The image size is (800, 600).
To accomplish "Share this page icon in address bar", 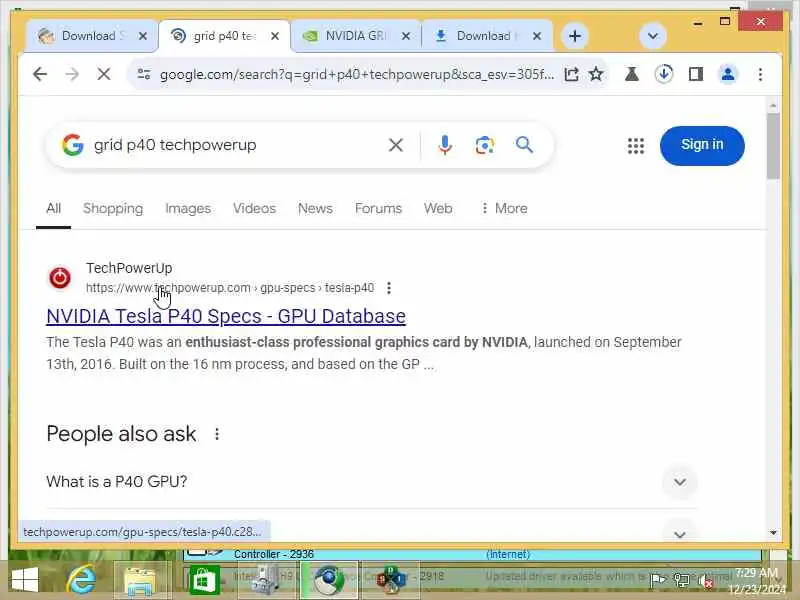I will tap(571, 74).
